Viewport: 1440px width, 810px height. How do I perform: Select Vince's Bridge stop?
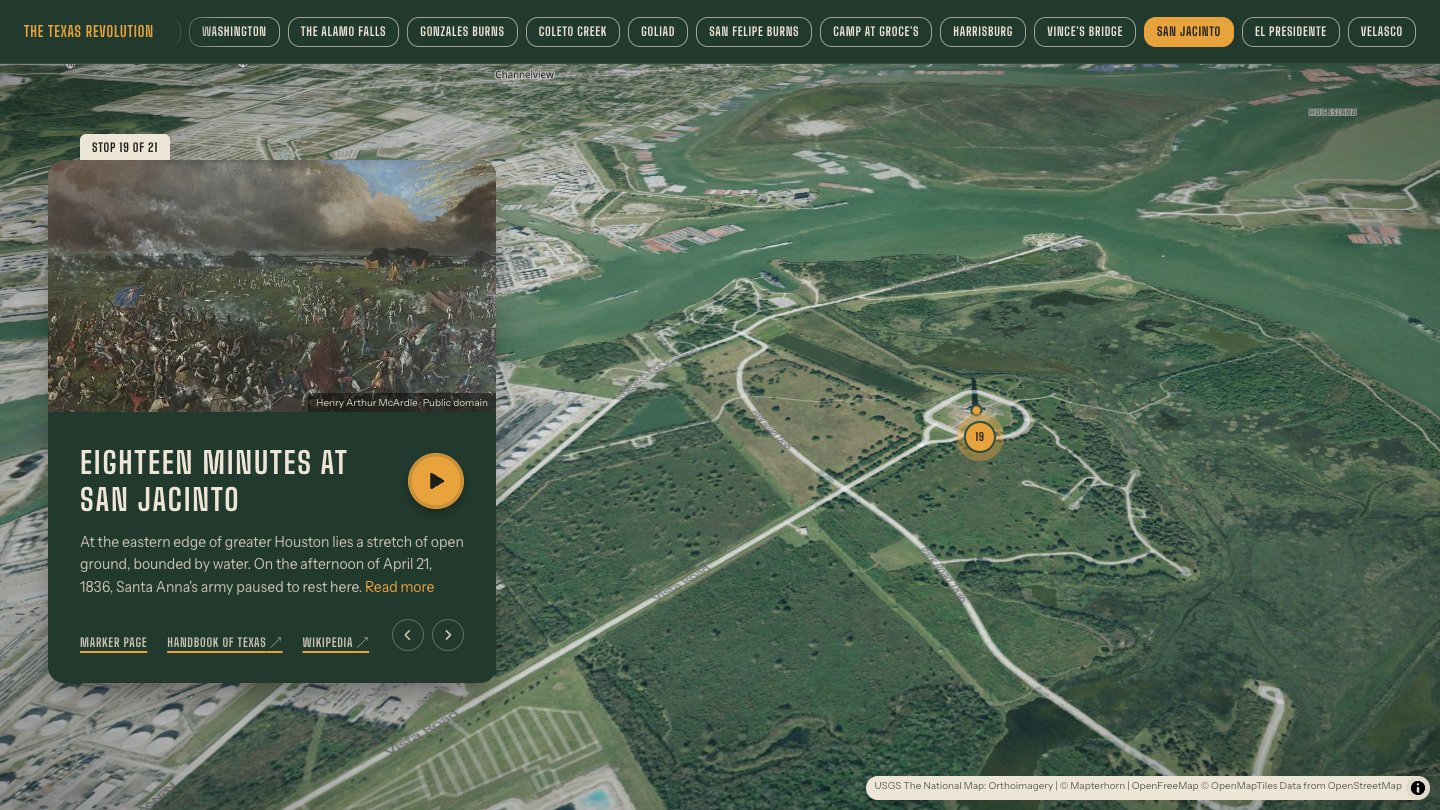(1085, 32)
